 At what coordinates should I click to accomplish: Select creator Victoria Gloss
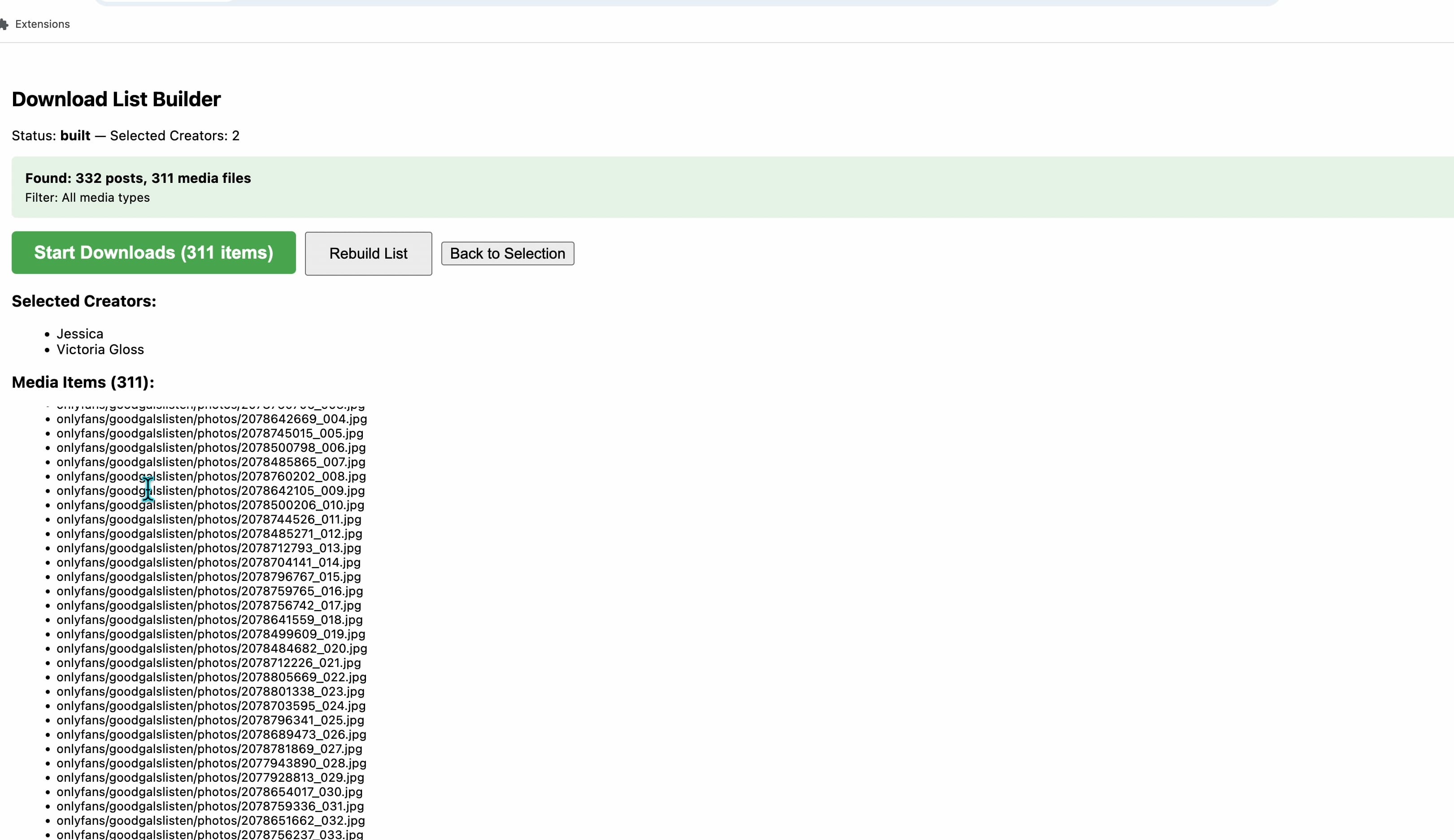click(x=100, y=349)
